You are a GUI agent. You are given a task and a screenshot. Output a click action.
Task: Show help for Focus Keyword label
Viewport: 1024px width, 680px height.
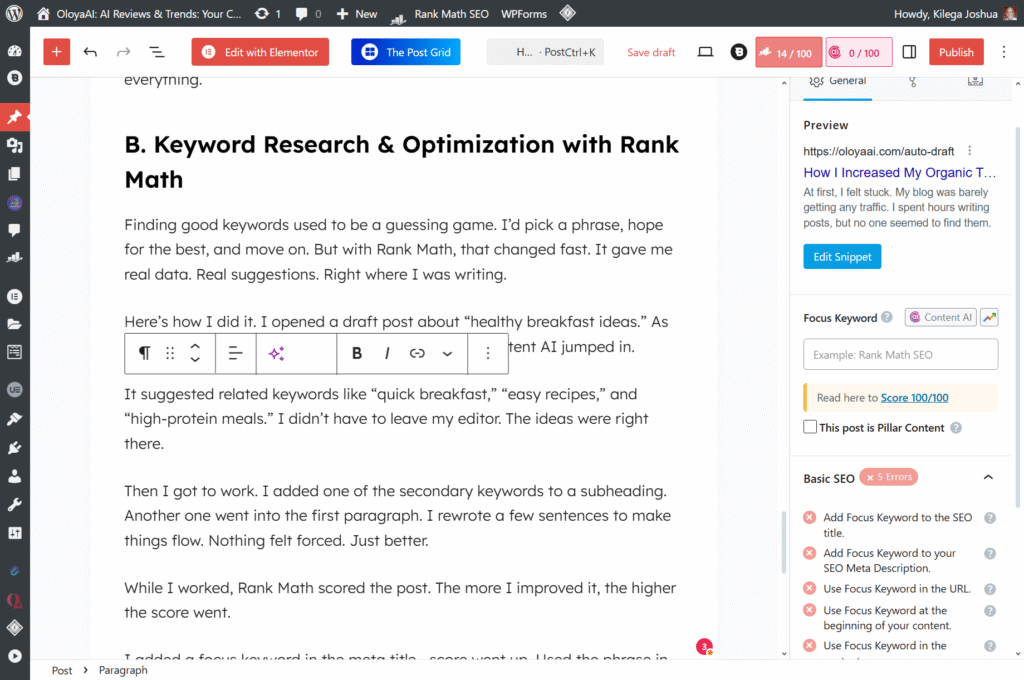pyautogui.click(x=886, y=317)
